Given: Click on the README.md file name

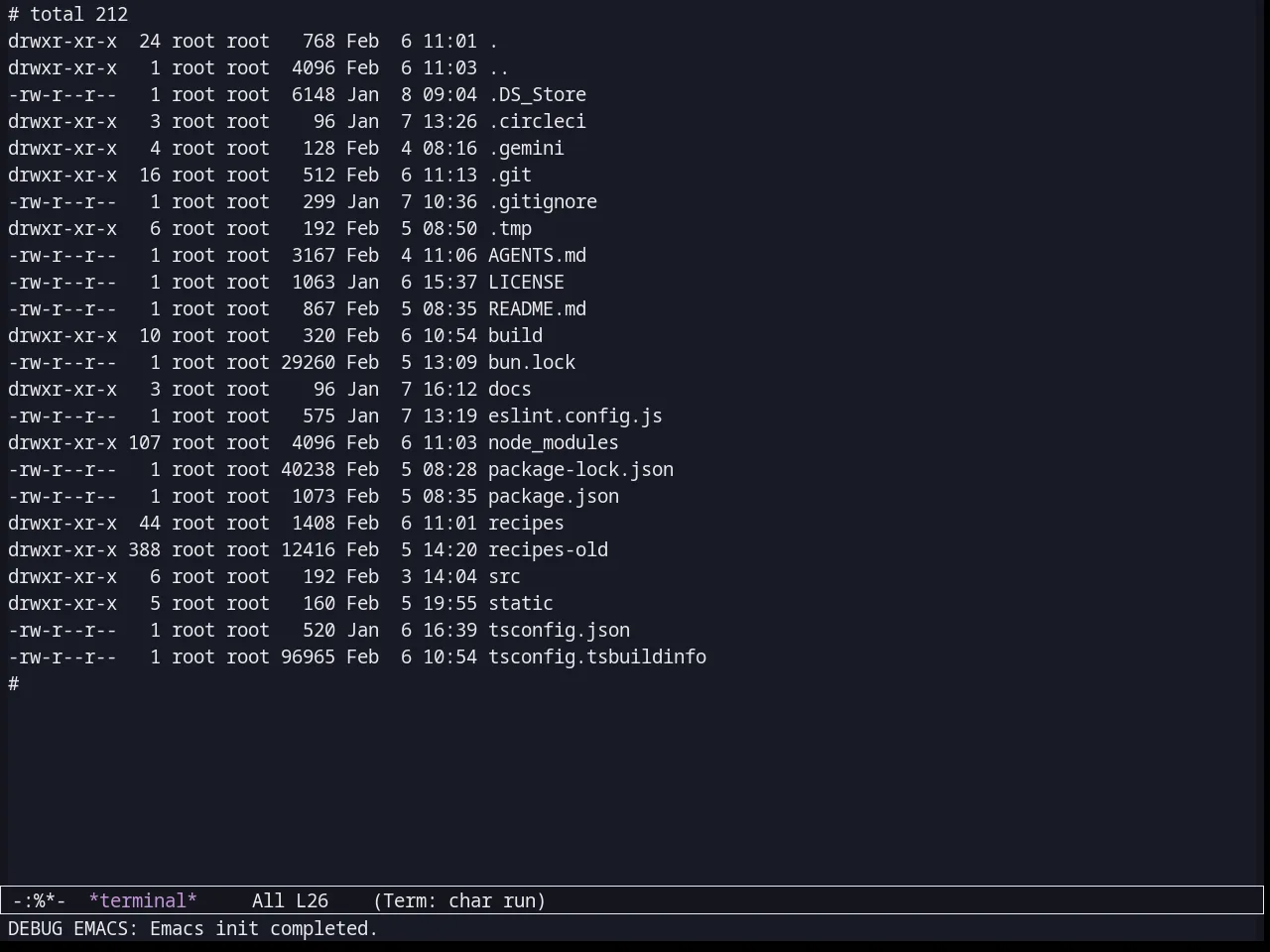Looking at the screenshot, I should pos(537,308).
